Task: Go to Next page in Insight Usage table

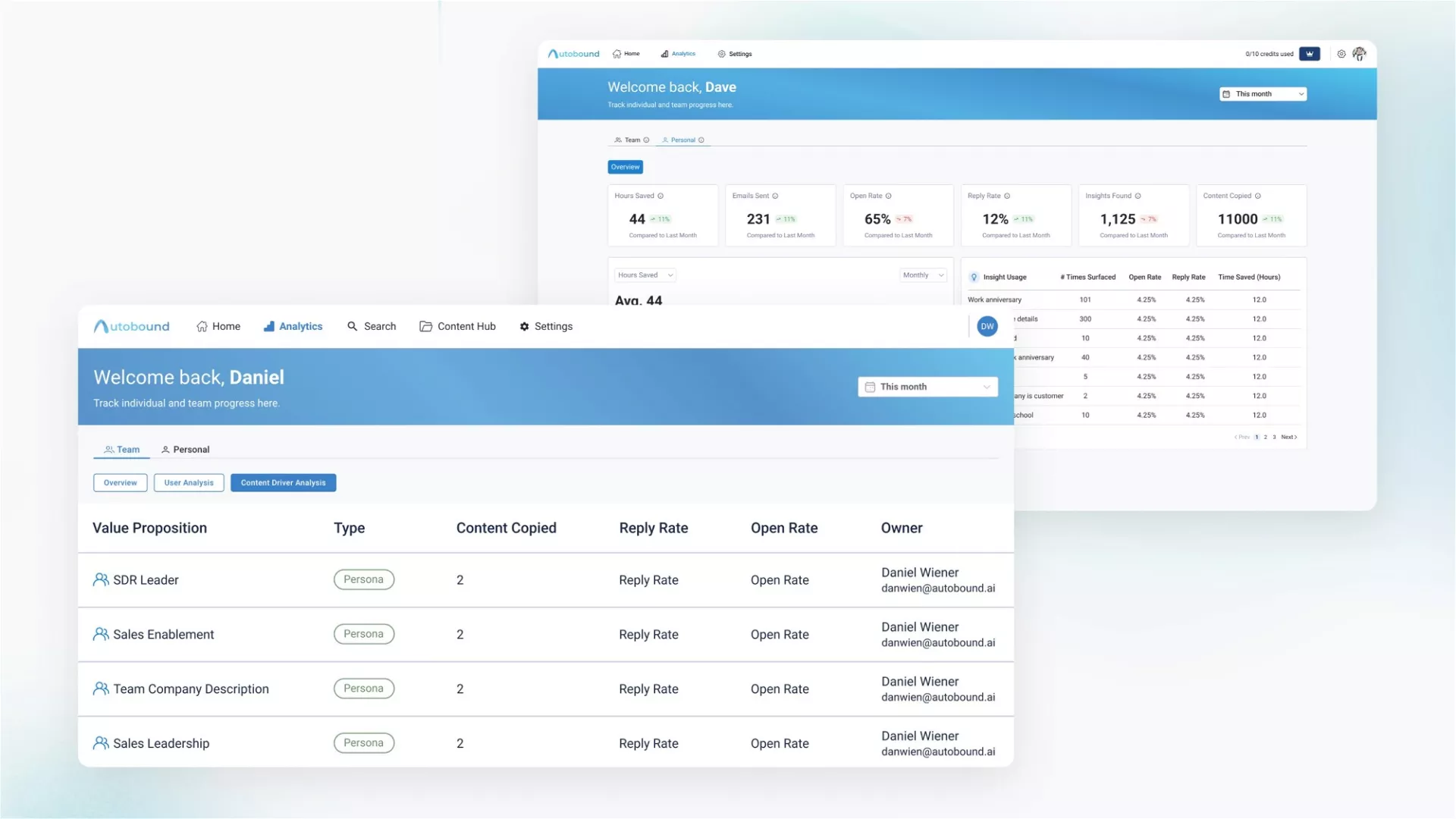Action: click(x=1288, y=437)
